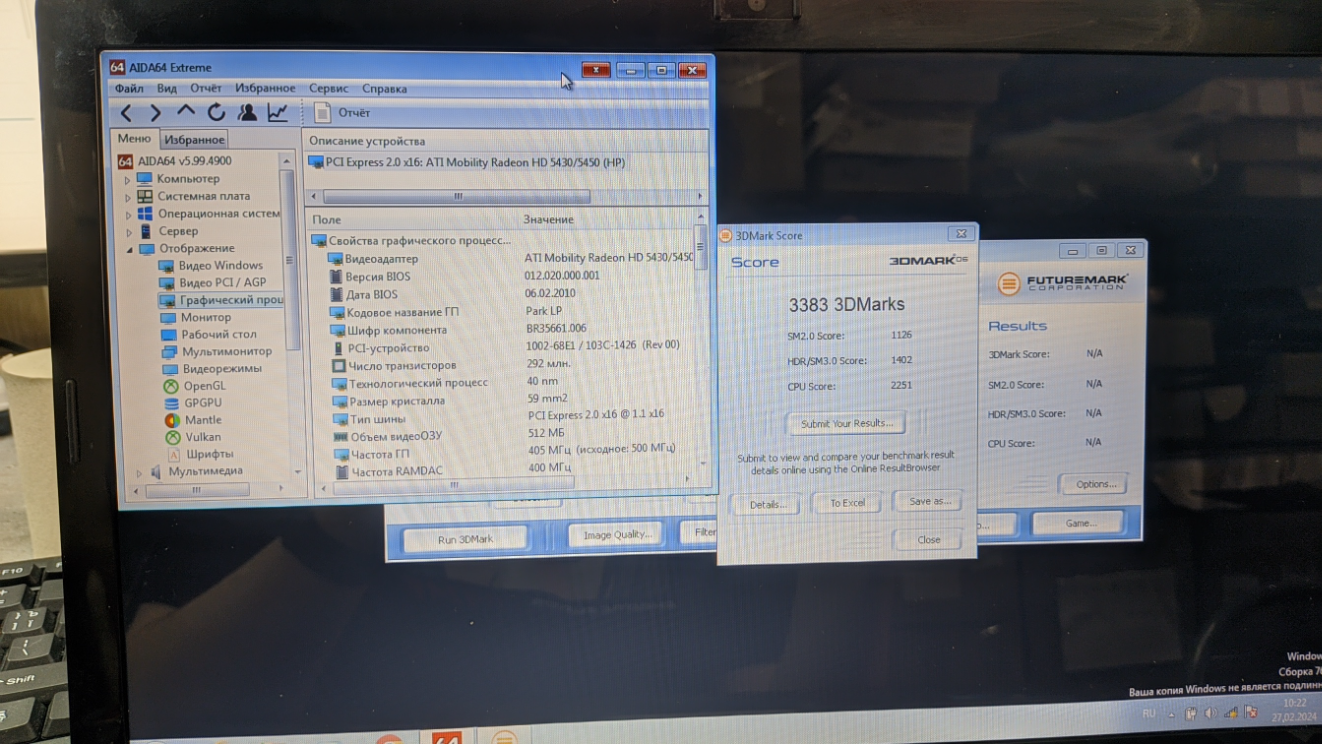Click Run 3DMark in the 3DMark window
The height and width of the screenshot is (744, 1322).
(x=465, y=539)
